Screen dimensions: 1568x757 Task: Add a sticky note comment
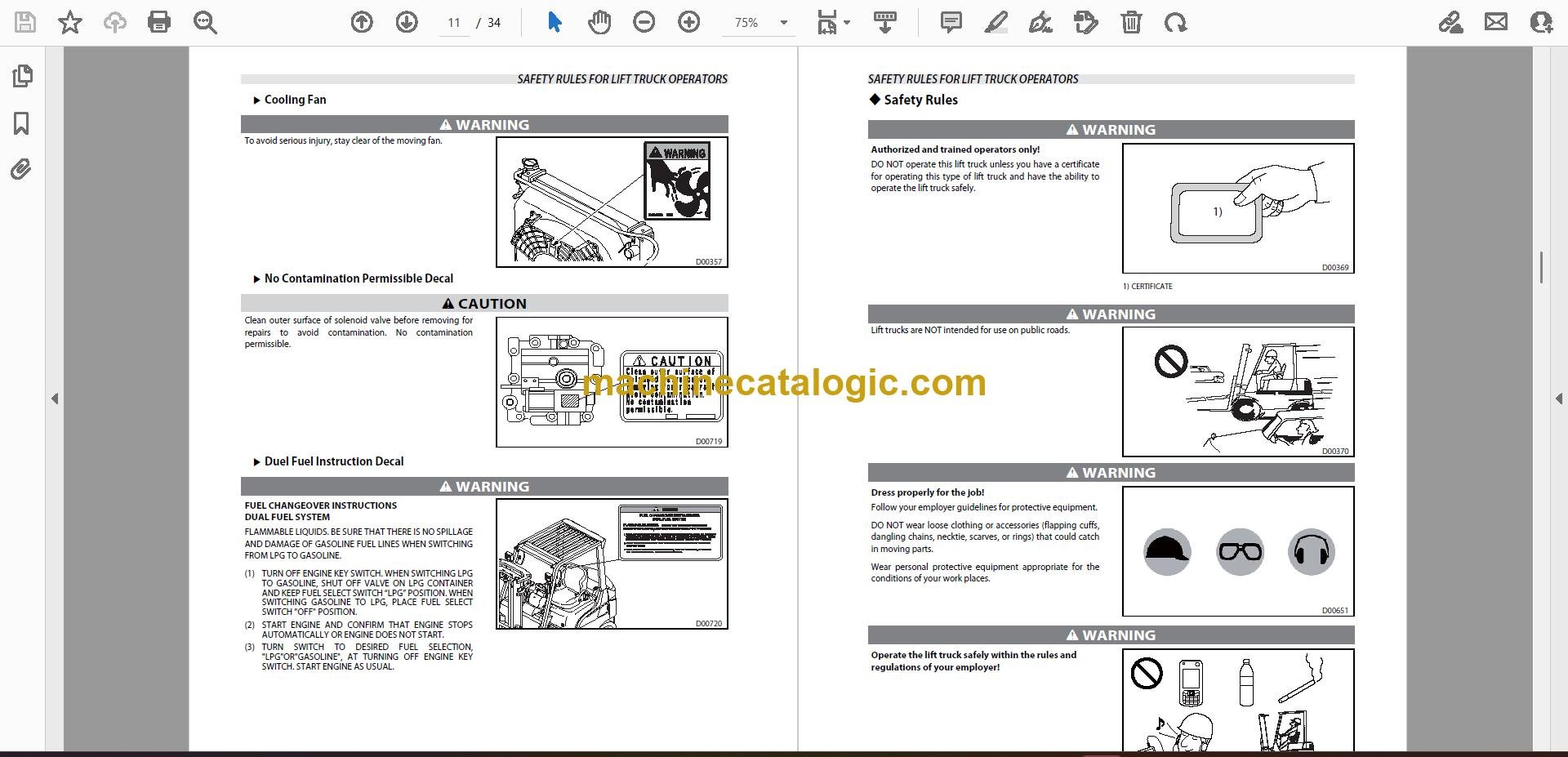click(951, 22)
